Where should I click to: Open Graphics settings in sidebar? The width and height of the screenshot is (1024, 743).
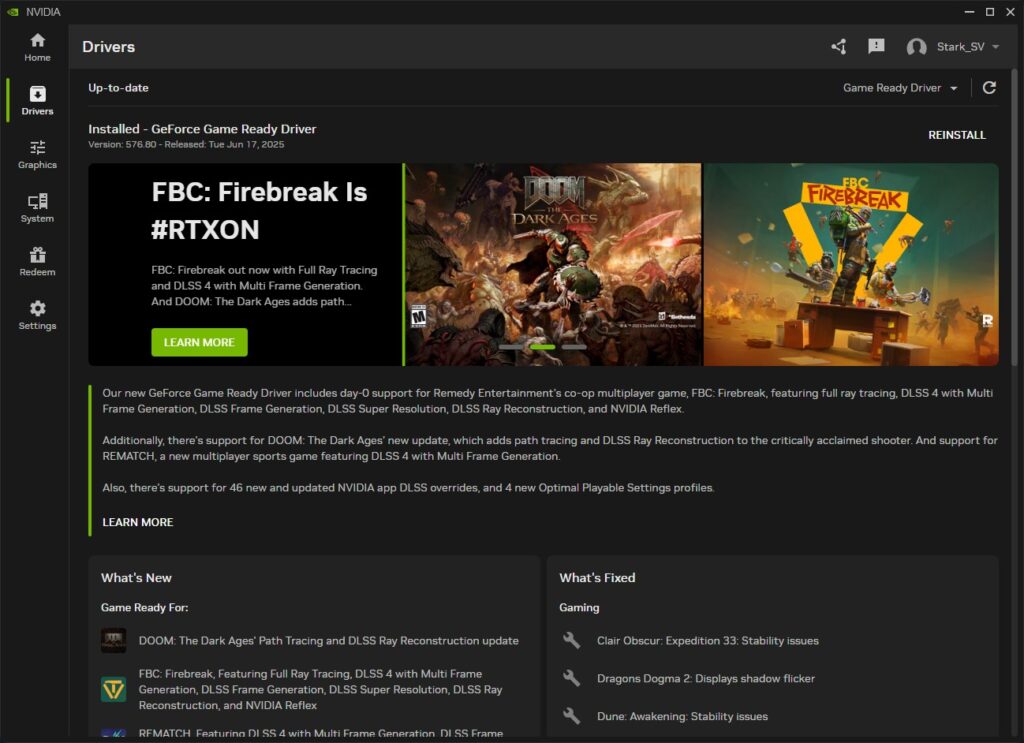click(37, 155)
